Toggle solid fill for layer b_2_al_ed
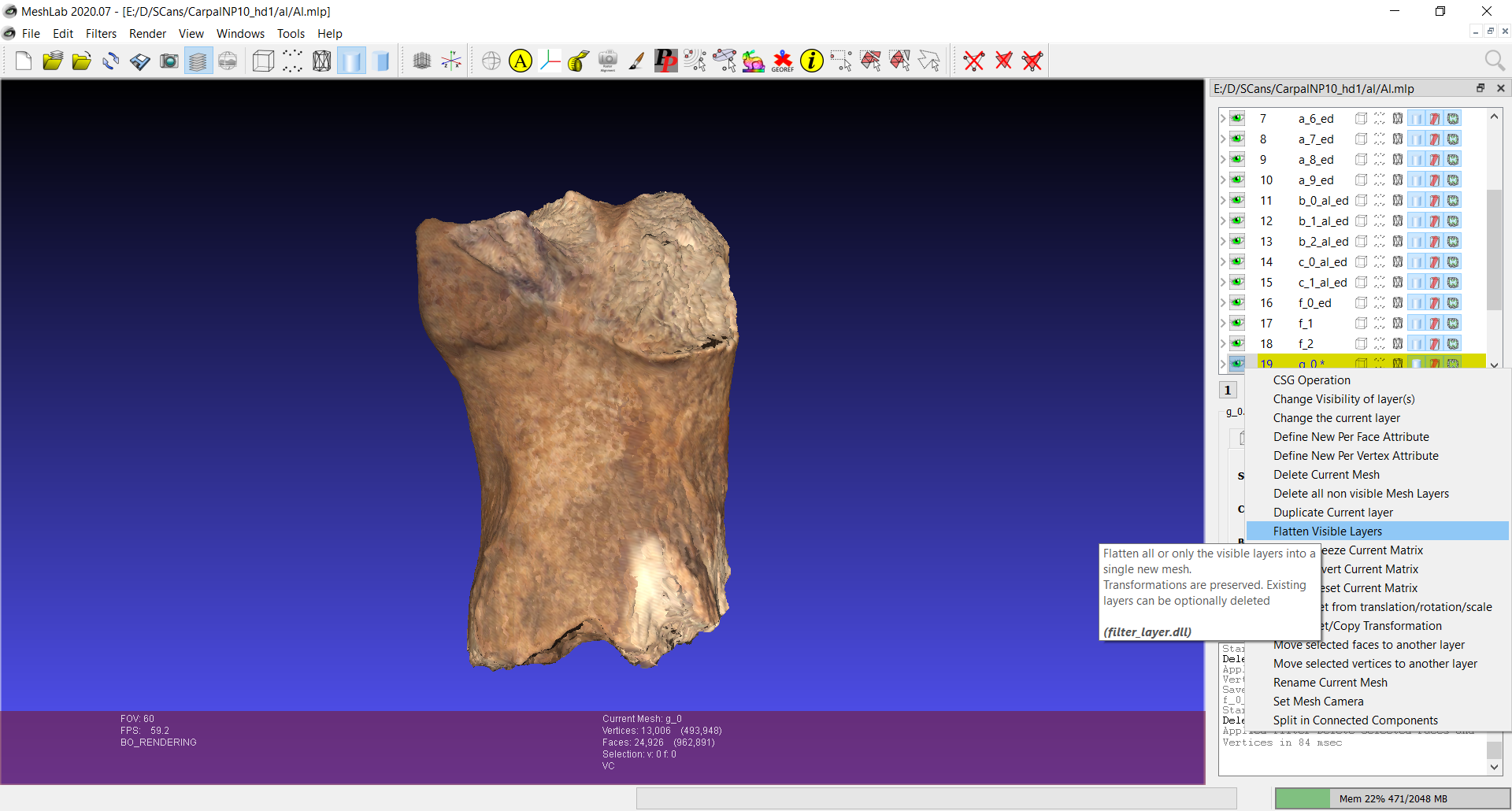The image size is (1512, 811). tap(1417, 242)
